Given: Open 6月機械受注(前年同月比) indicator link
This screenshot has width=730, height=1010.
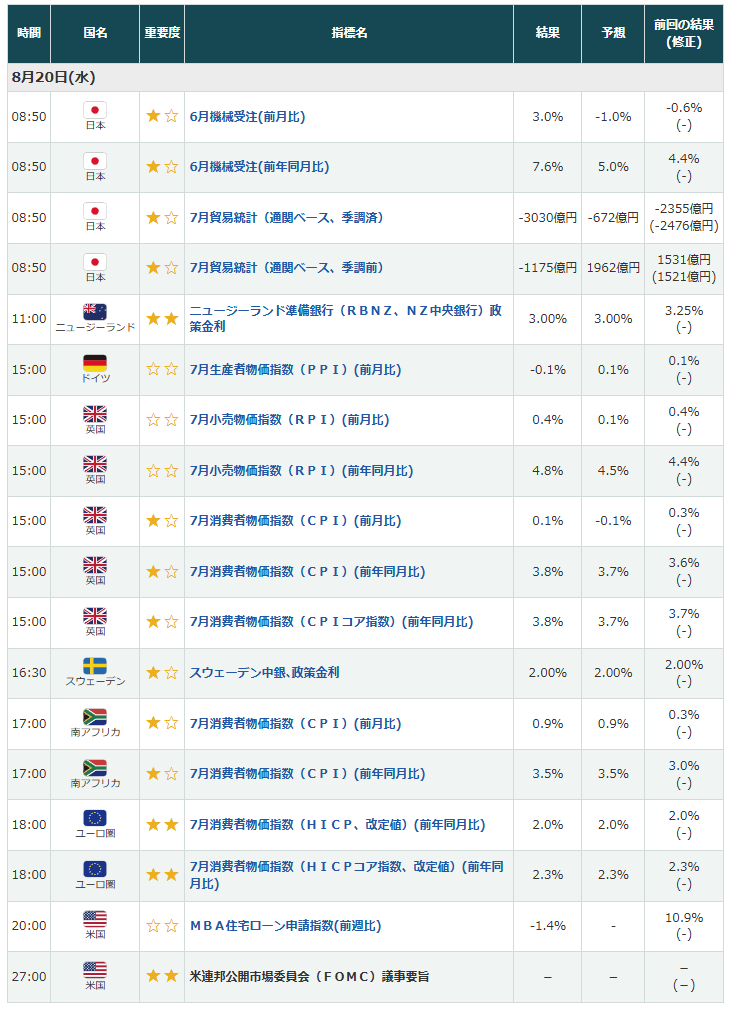Looking at the screenshot, I should tap(259, 167).
